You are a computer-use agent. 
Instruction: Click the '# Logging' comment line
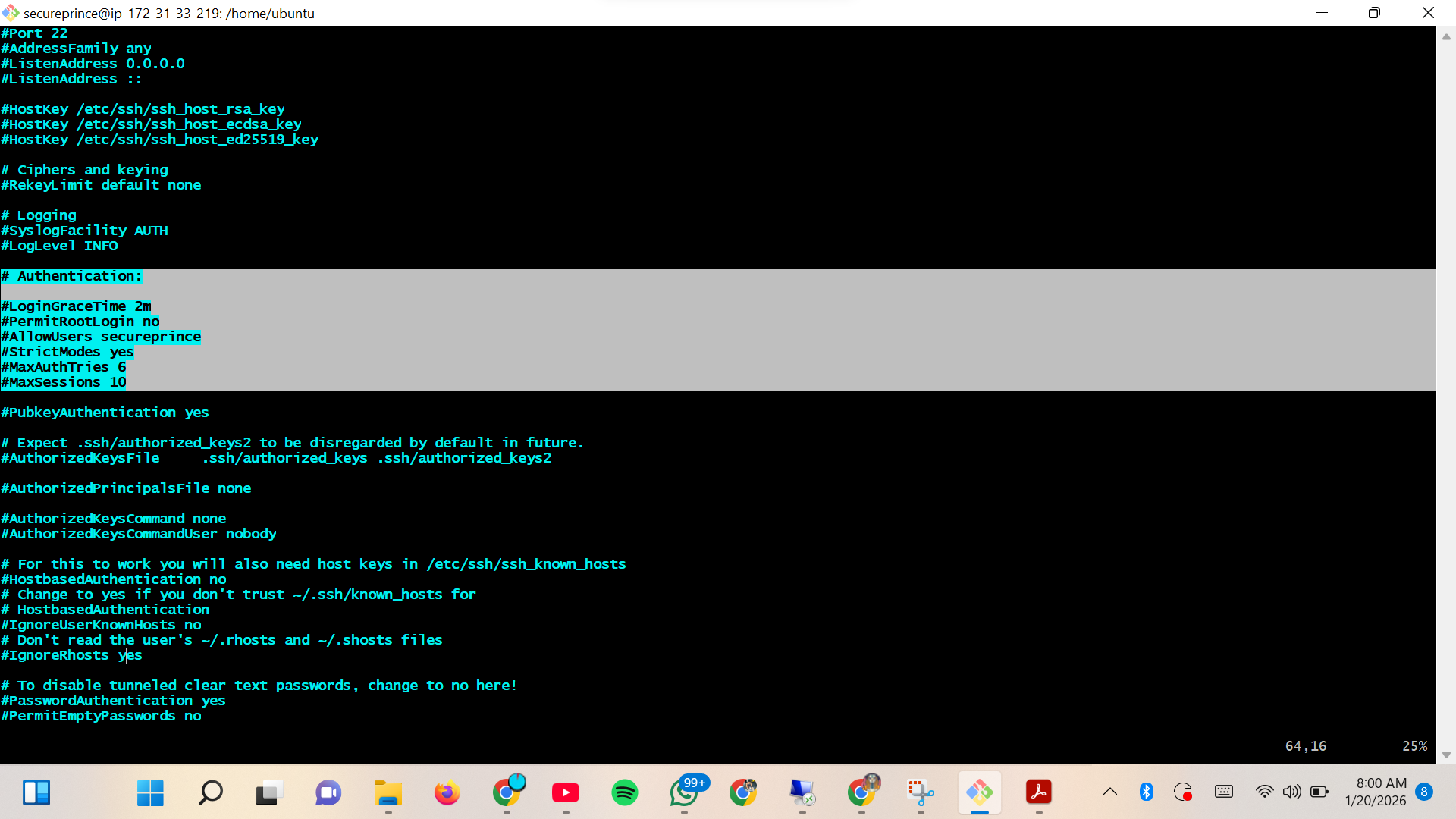pos(39,215)
